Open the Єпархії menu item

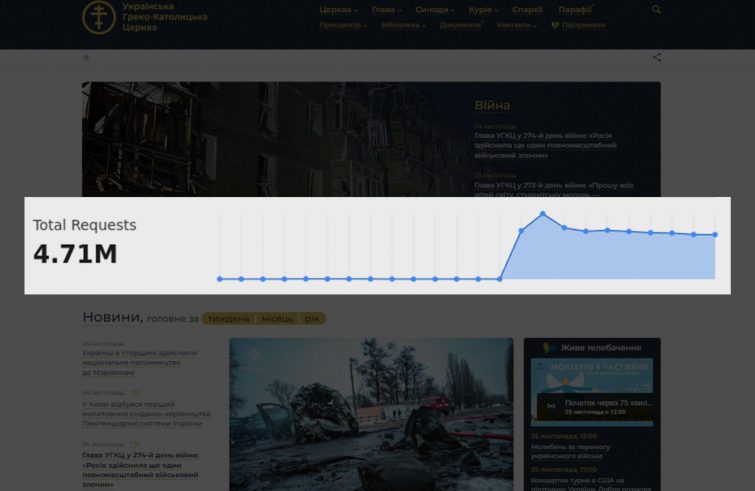tap(527, 10)
